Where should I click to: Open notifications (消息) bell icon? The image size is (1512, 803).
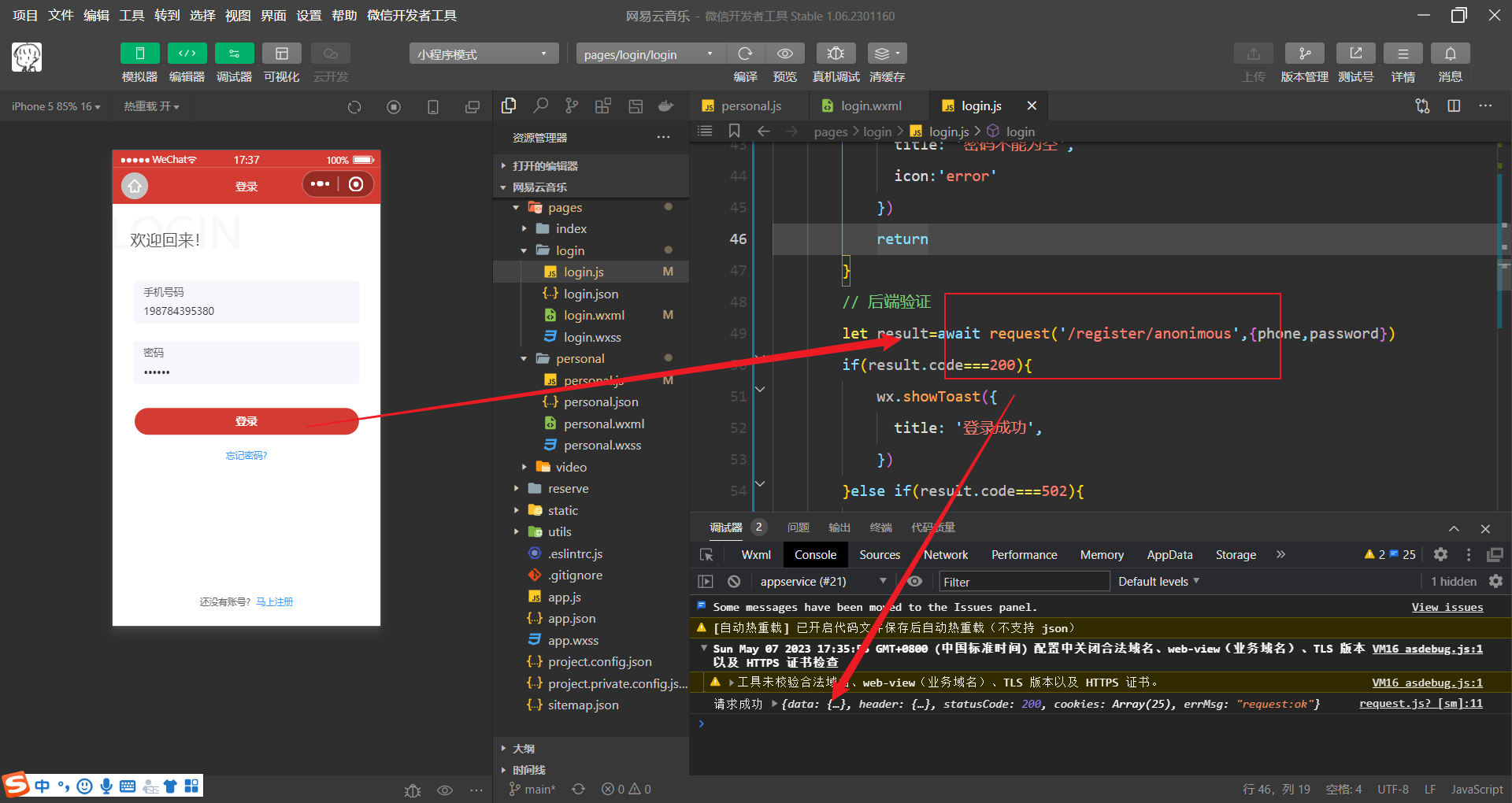pyautogui.click(x=1450, y=54)
